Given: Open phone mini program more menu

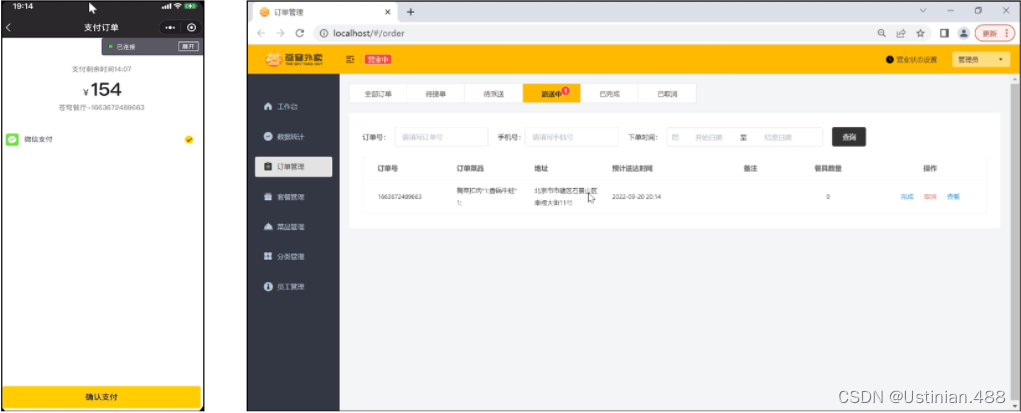Looking at the screenshot, I should click(x=170, y=27).
